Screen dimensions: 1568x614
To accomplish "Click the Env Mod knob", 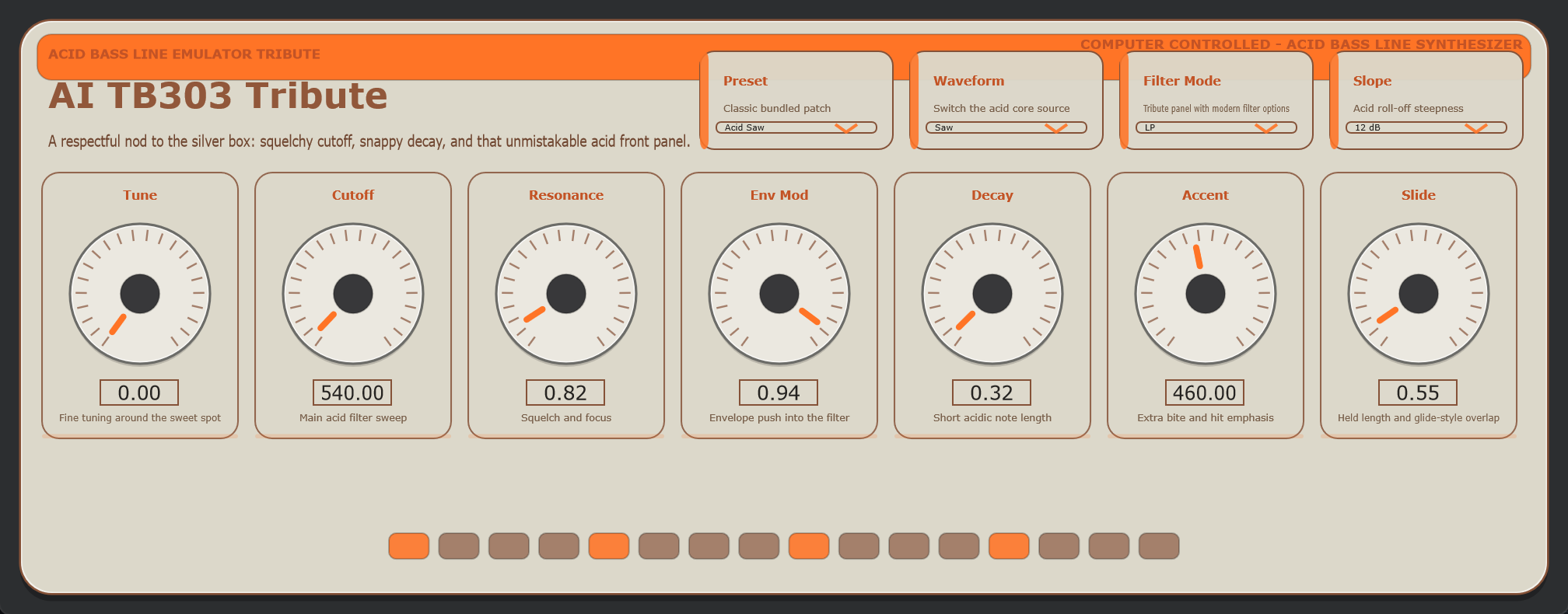I will coord(779,294).
